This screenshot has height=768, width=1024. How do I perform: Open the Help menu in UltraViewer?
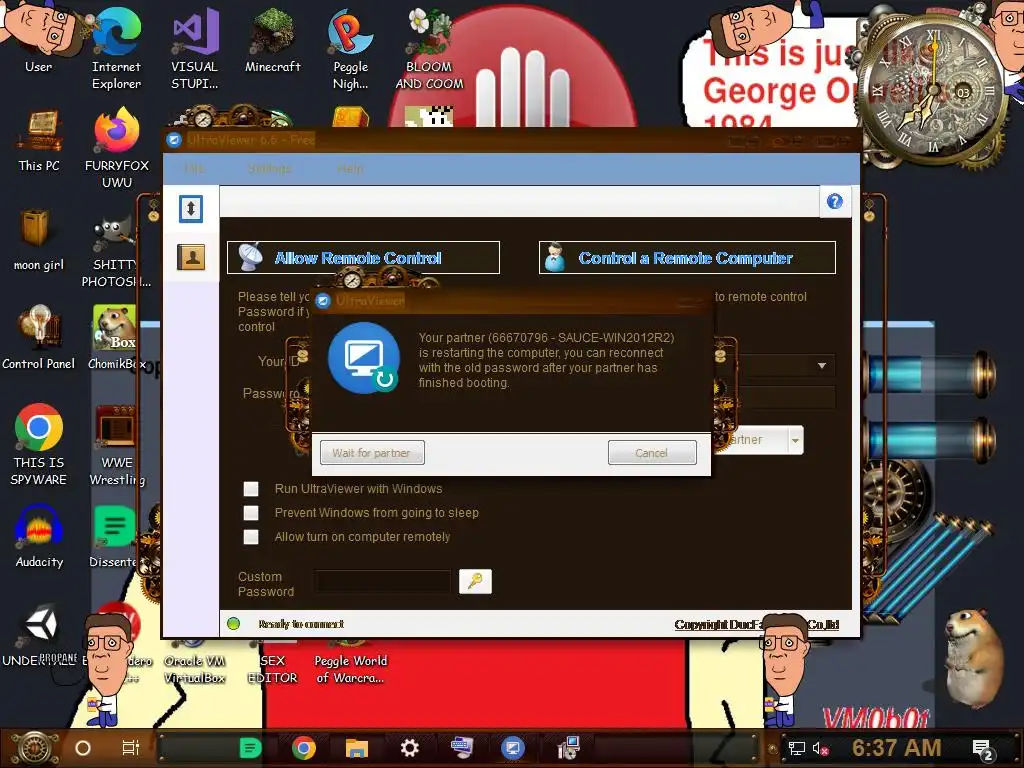coord(349,168)
